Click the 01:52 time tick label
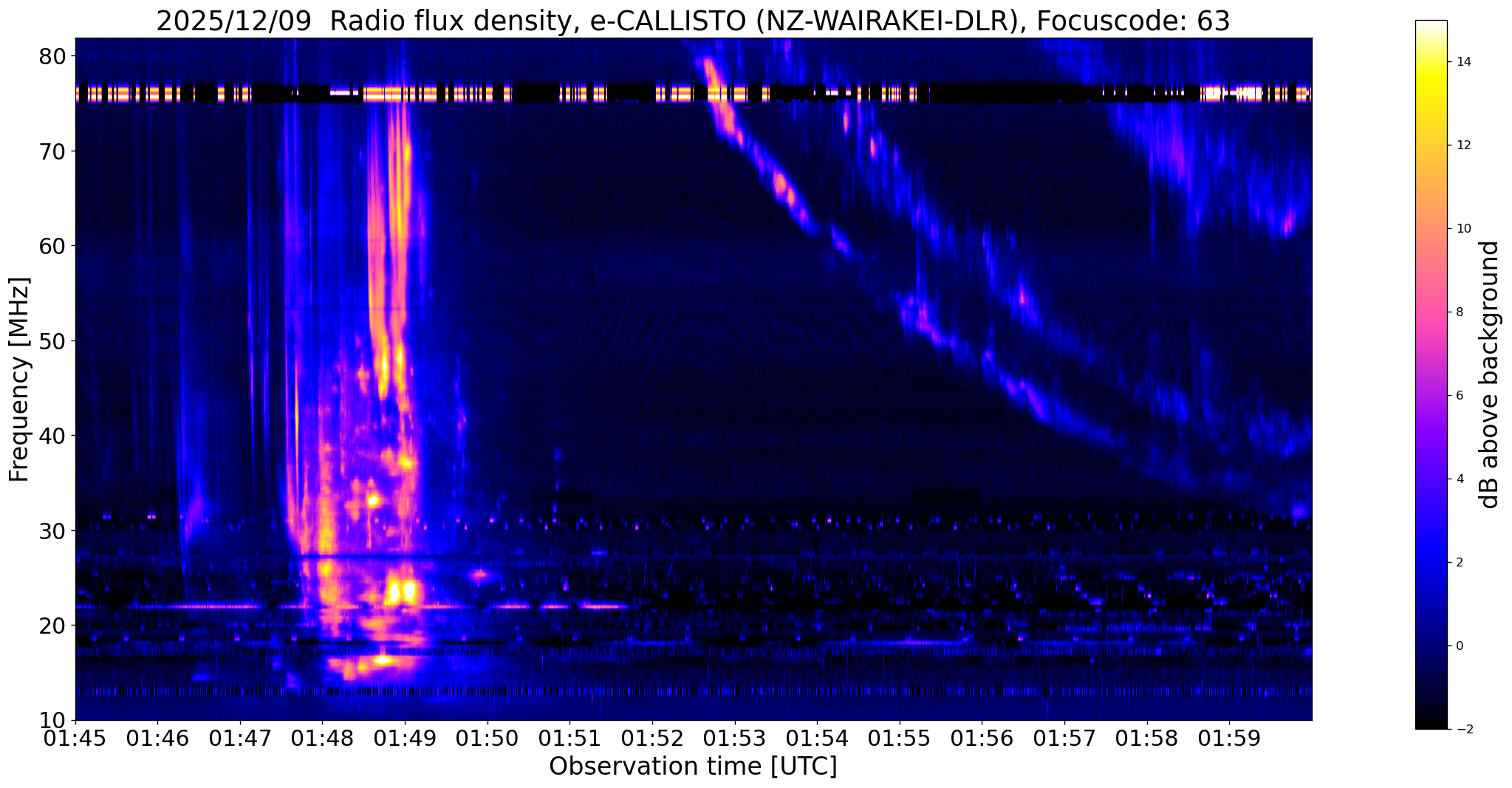 (652, 739)
